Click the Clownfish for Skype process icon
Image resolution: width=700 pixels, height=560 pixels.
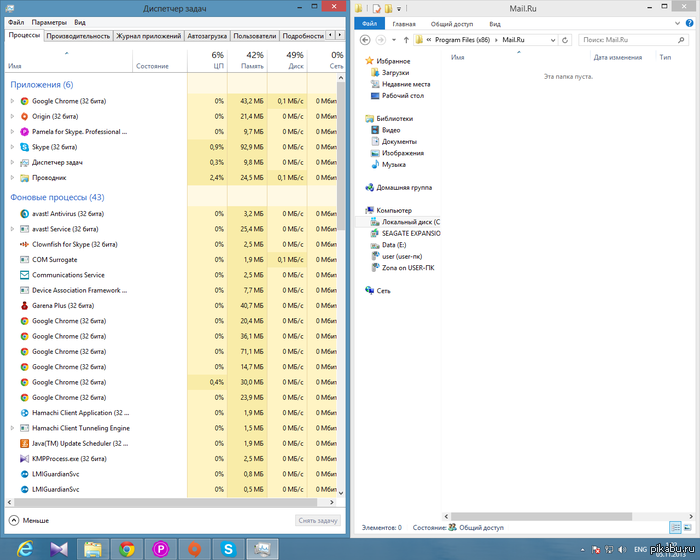pos(23,244)
